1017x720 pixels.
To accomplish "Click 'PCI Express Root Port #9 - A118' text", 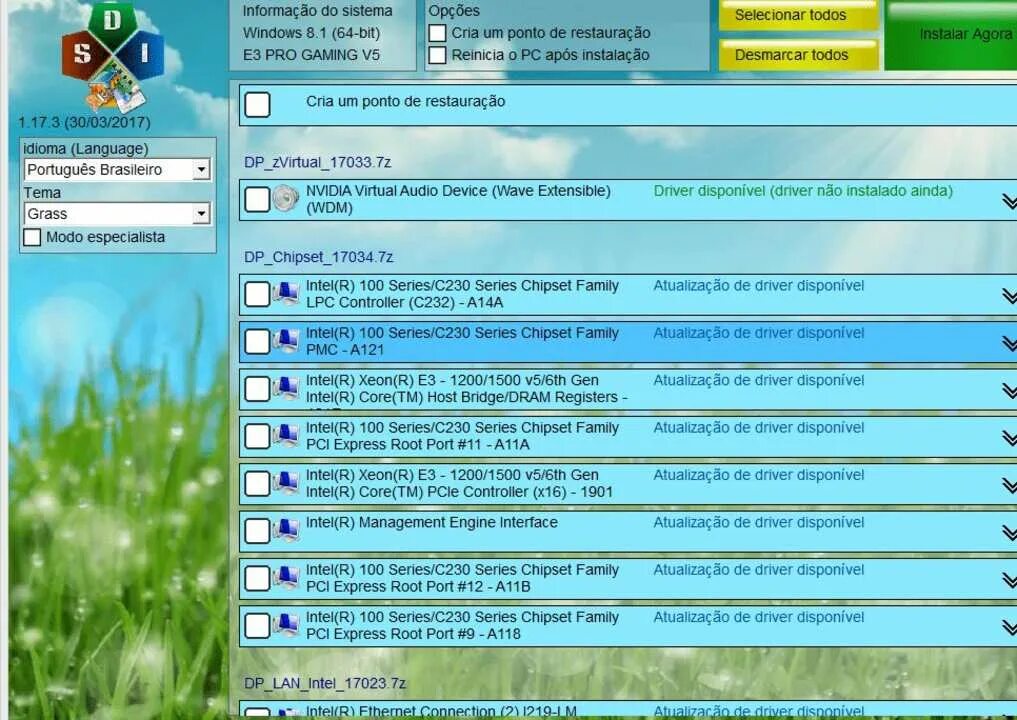I will (x=413, y=634).
